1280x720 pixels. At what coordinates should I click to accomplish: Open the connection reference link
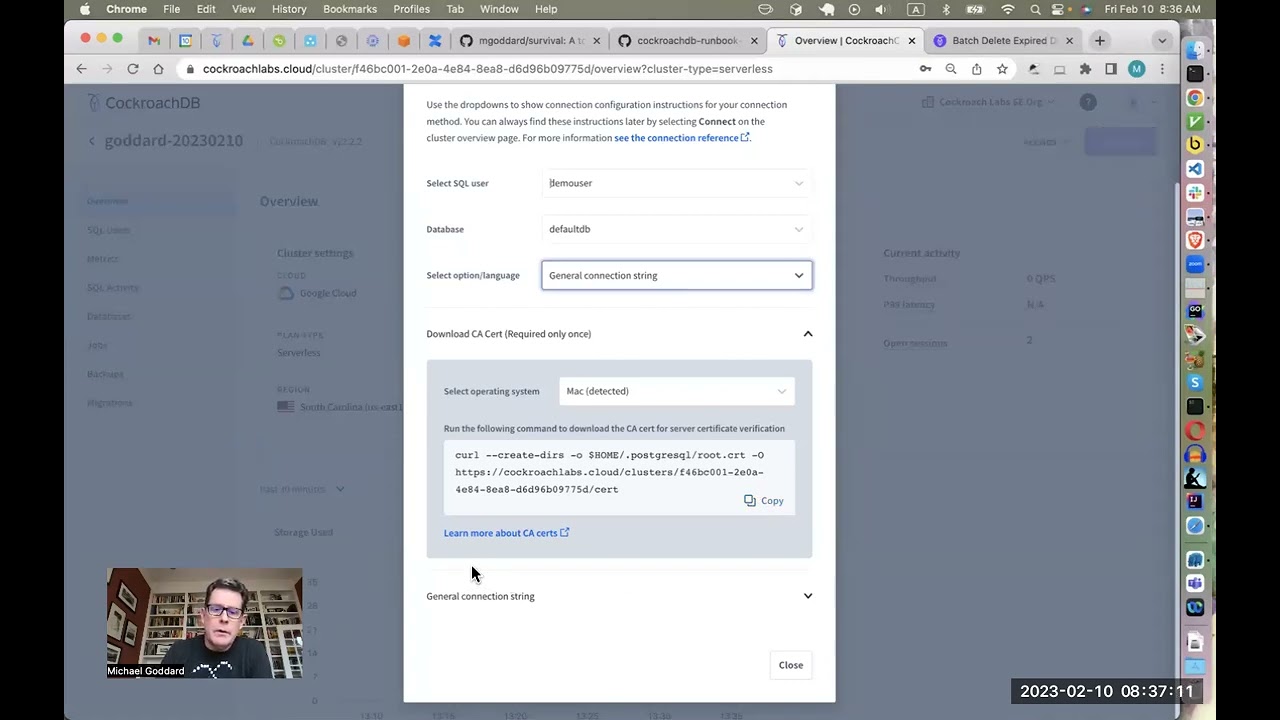tap(681, 138)
